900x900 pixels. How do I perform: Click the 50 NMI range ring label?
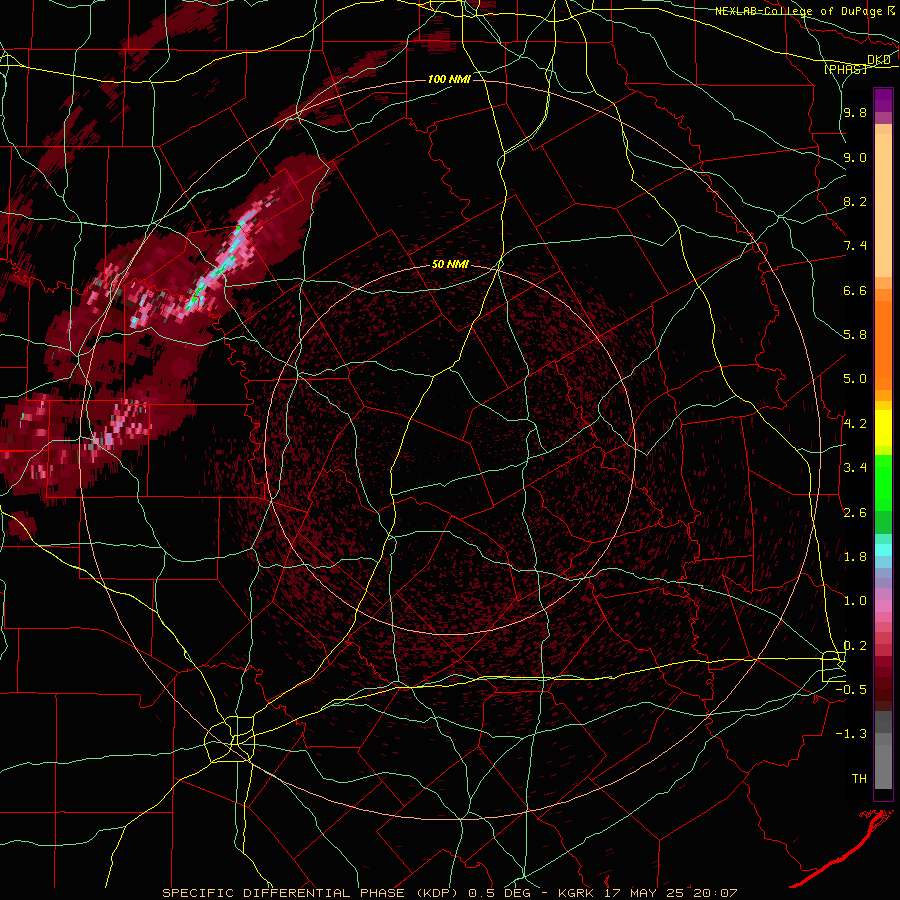click(x=451, y=265)
